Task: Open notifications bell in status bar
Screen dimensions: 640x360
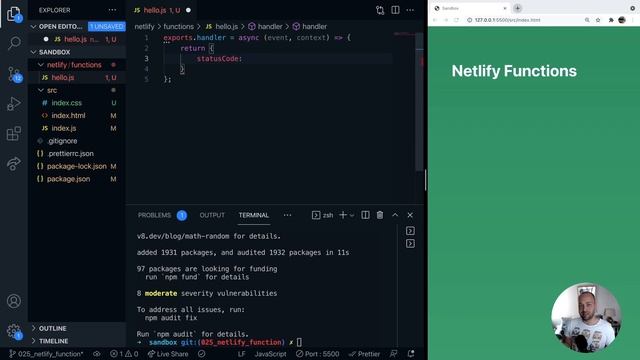Action: coord(411,354)
